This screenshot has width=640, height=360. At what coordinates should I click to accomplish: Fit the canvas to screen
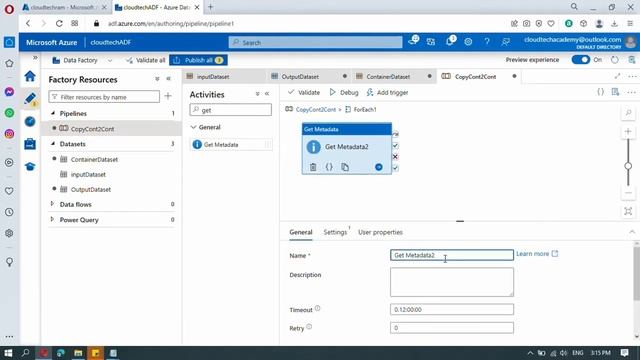coord(628,211)
